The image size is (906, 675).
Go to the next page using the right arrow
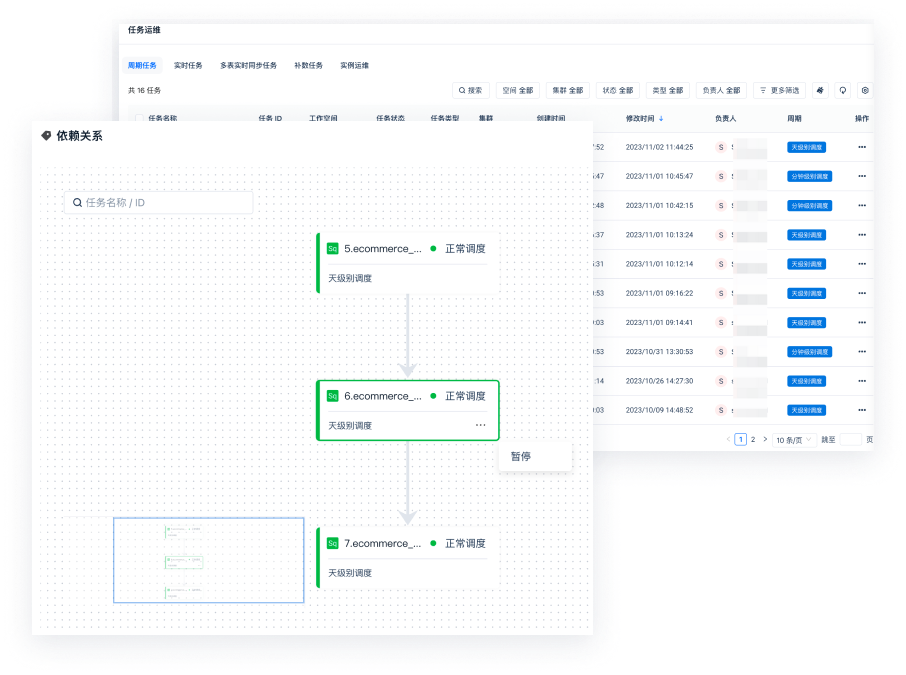tap(766, 439)
